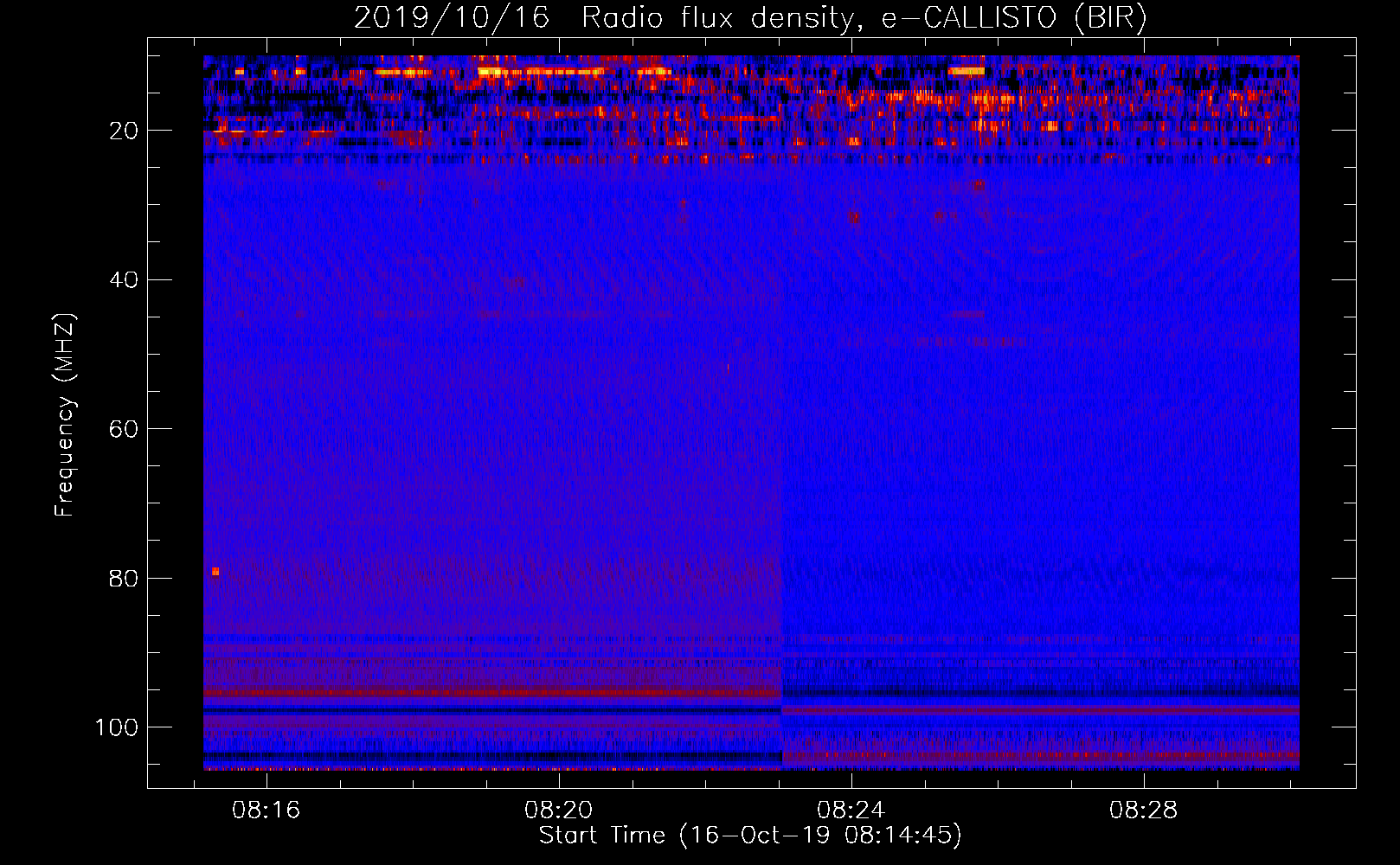Image resolution: width=1400 pixels, height=865 pixels.
Task: Click the "Start Time" x-axis label
Action: (749, 836)
